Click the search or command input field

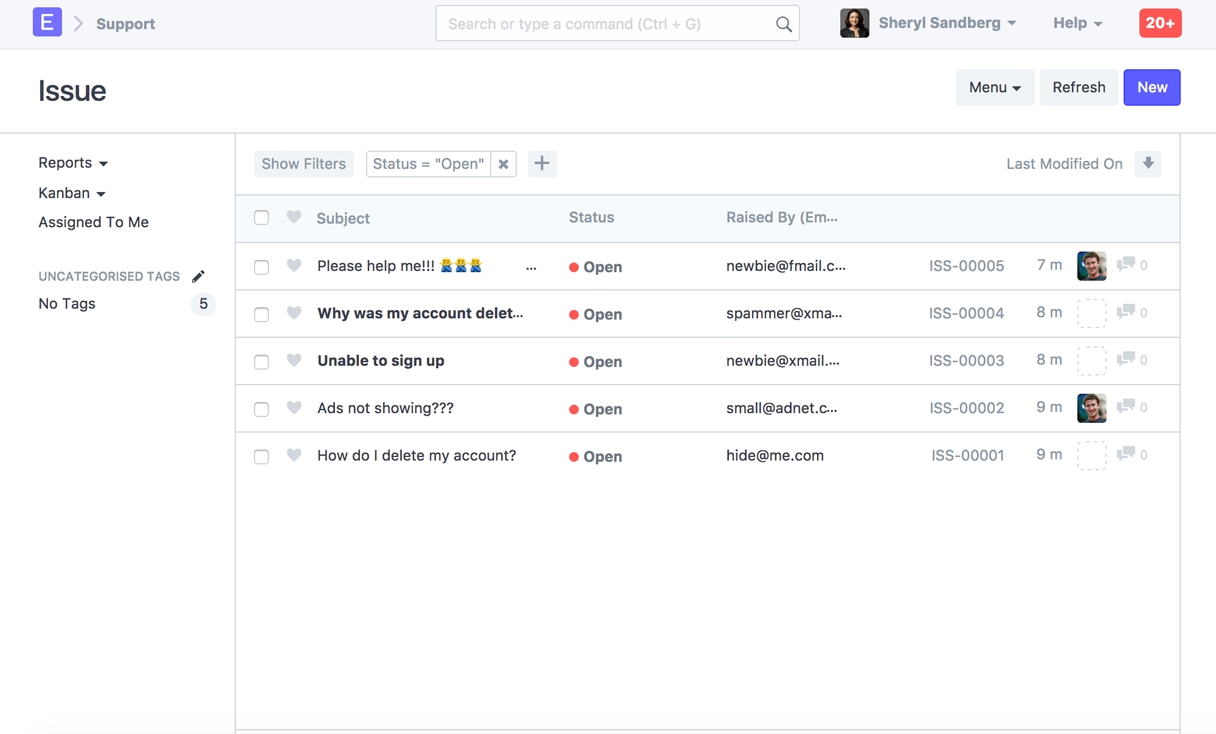pyautogui.click(x=606, y=24)
